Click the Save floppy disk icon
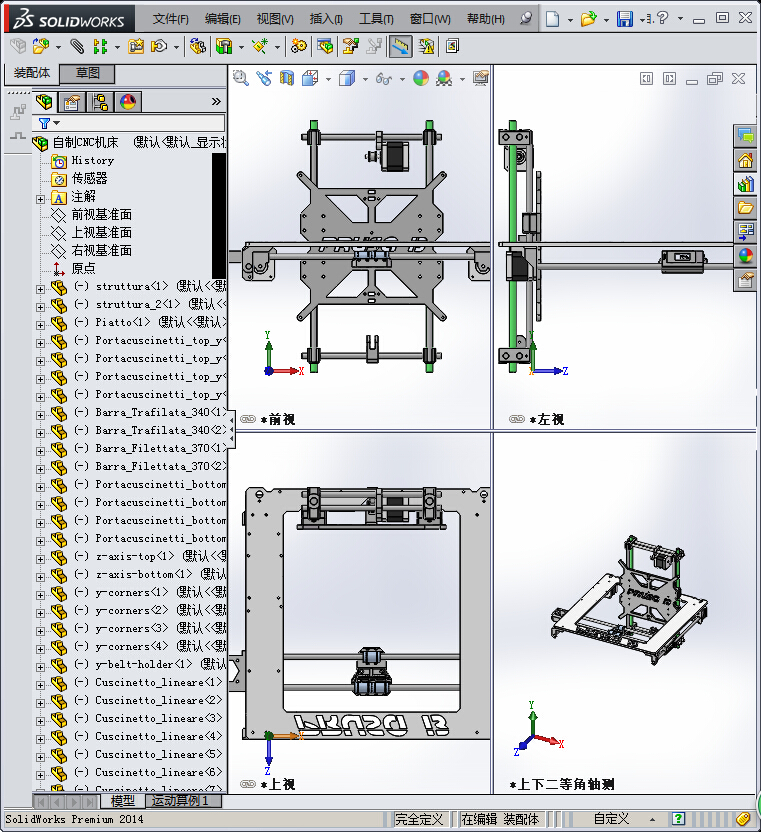Viewport: 761px width, 832px height. [x=625, y=19]
